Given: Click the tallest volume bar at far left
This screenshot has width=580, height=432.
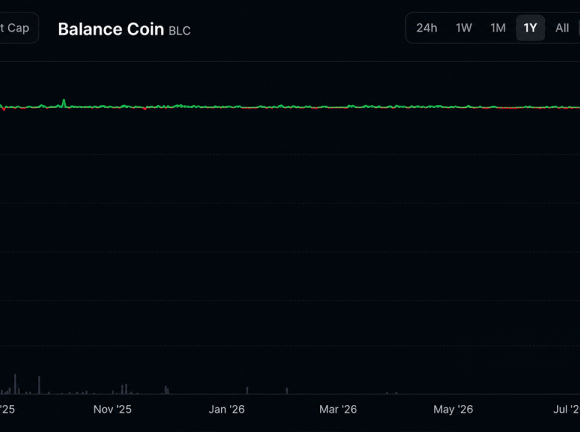Looking at the screenshot, I should tap(15, 384).
